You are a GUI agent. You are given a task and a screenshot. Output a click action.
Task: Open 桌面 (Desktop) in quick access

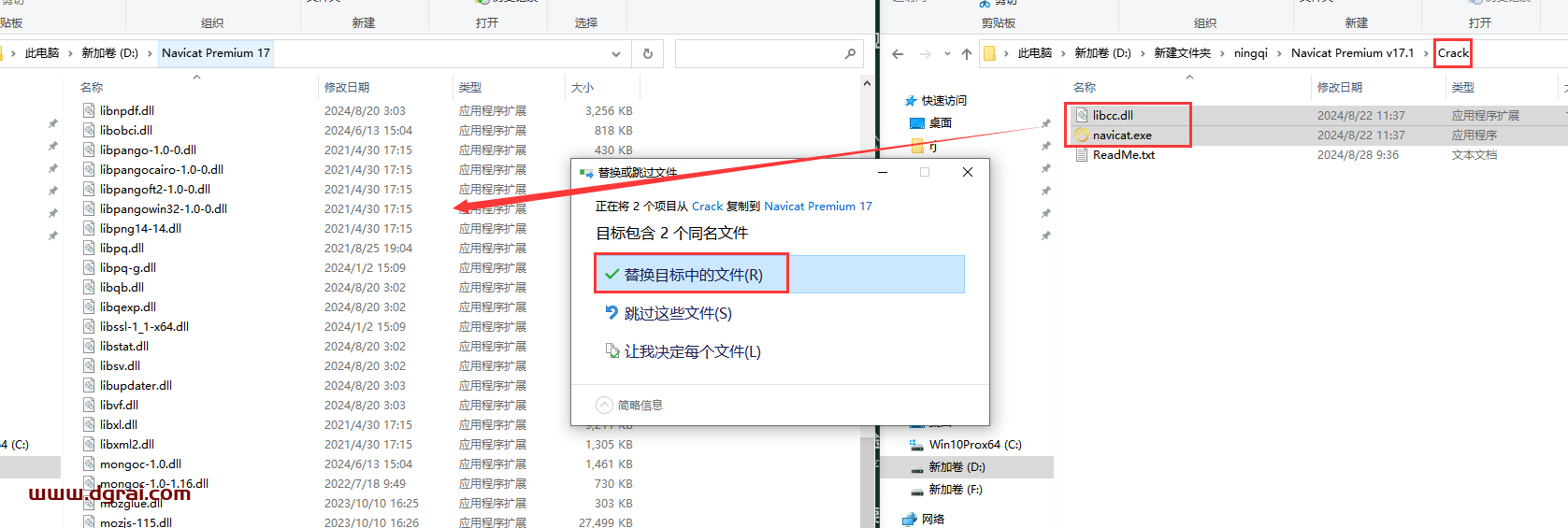coord(940,123)
